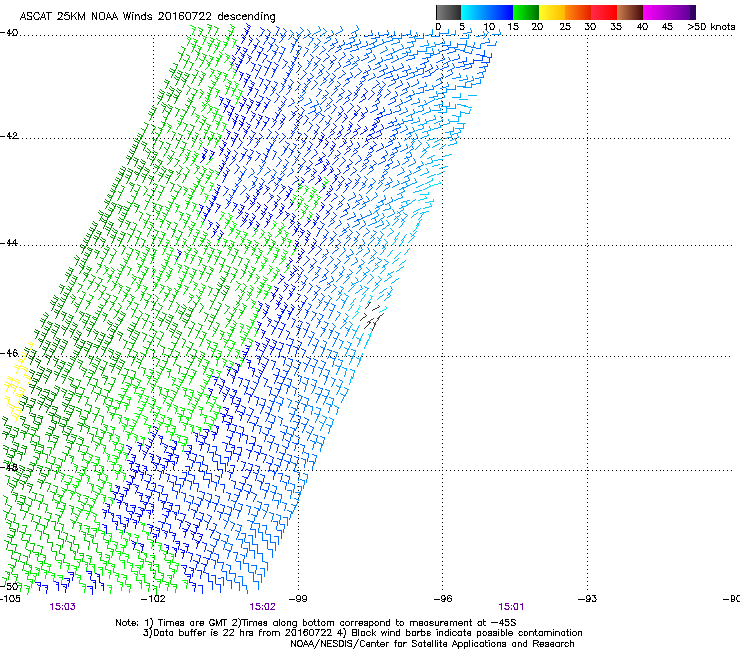
Task: Click the blue 10-15 knots legend segment
Action: pos(499,12)
